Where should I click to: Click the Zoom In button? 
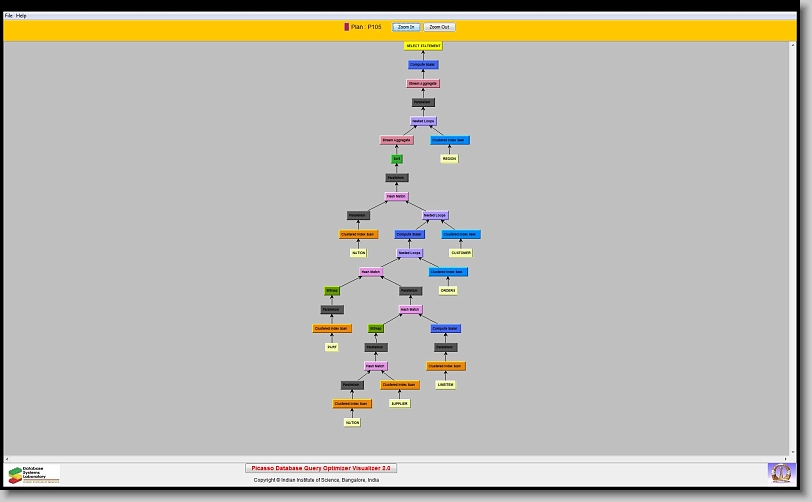tap(405, 27)
